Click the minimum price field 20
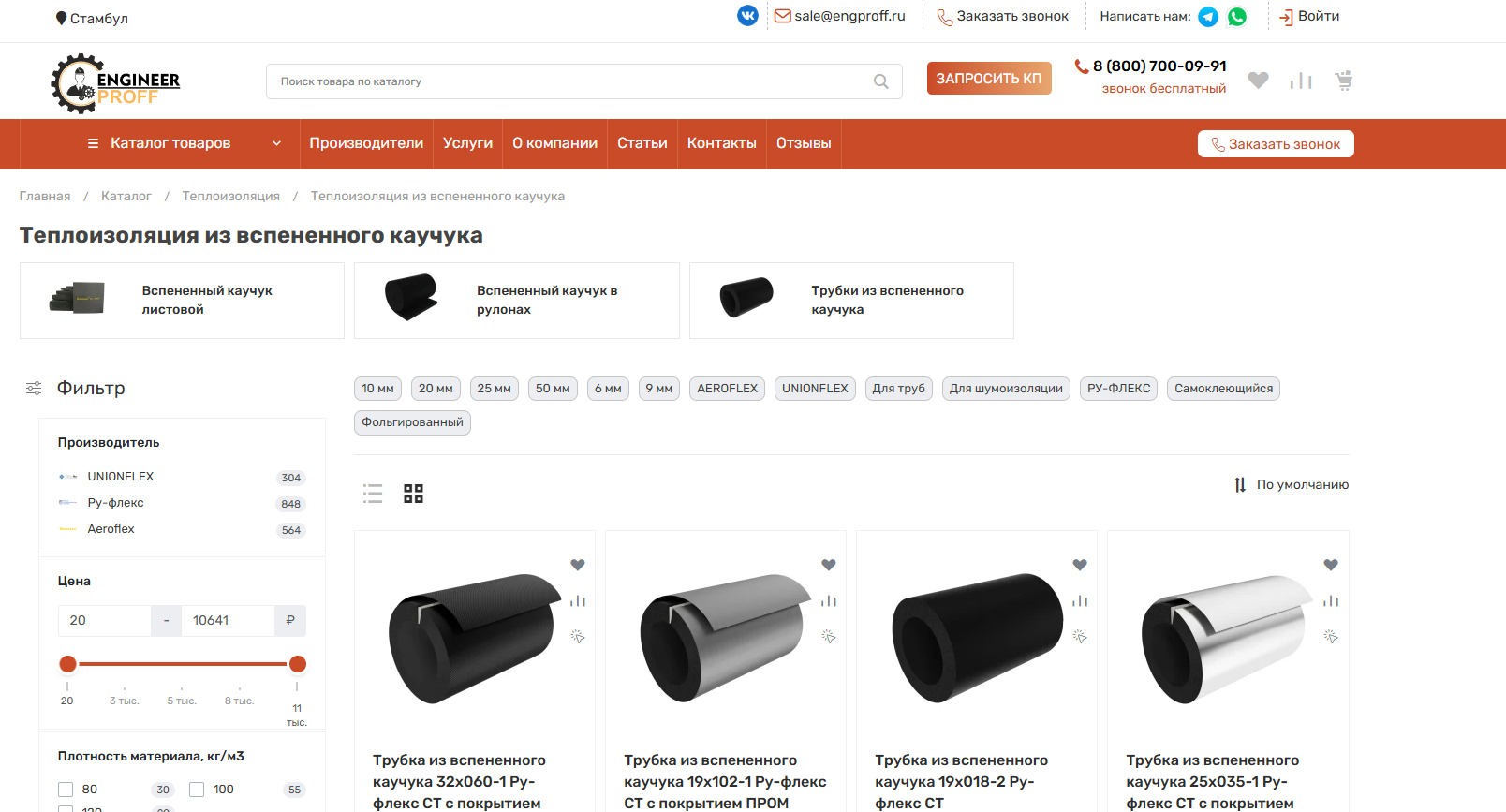The height and width of the screenshot is (812, 1506). [105, 620]
